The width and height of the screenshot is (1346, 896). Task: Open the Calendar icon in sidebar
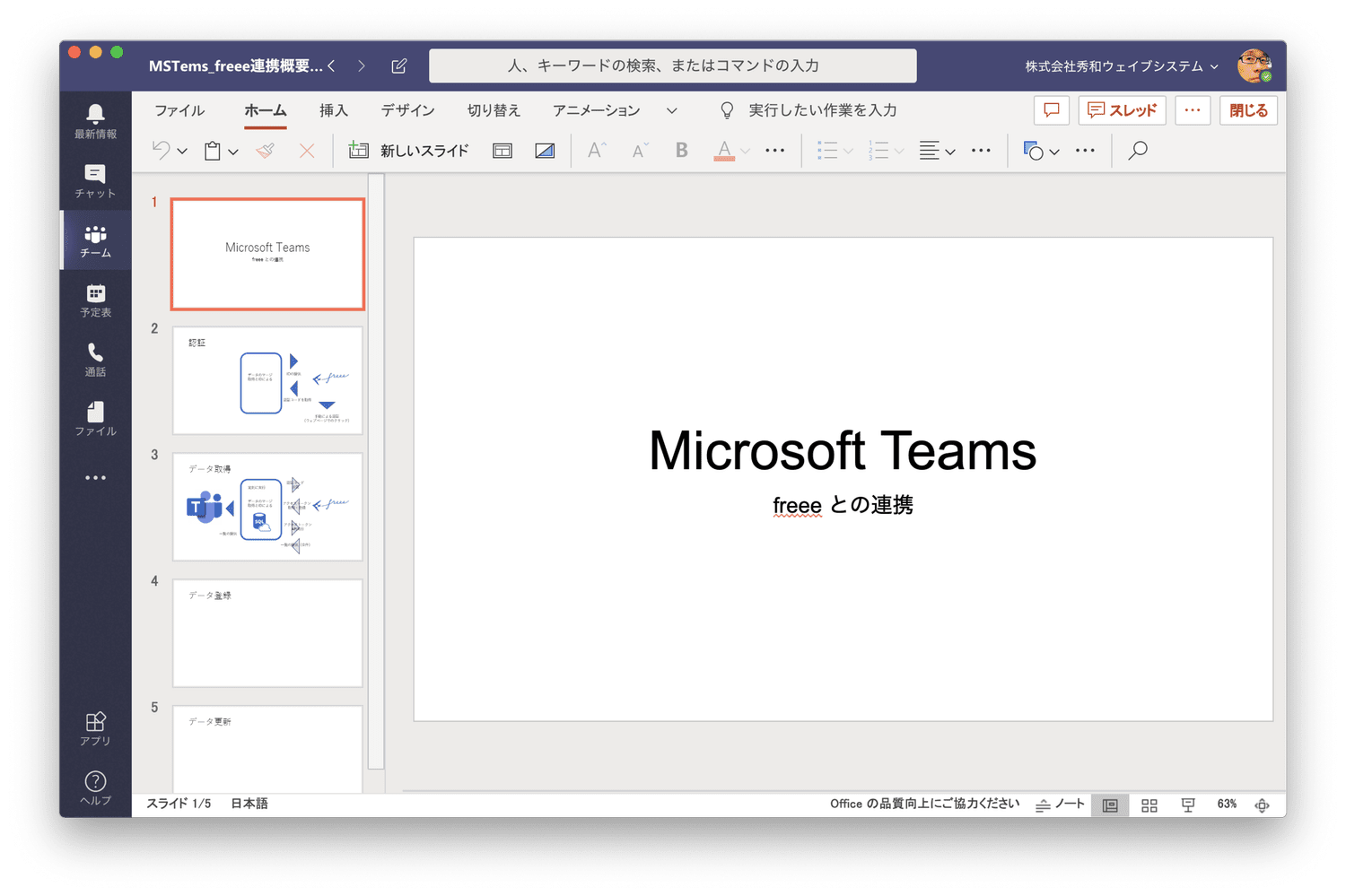[95, 300]
